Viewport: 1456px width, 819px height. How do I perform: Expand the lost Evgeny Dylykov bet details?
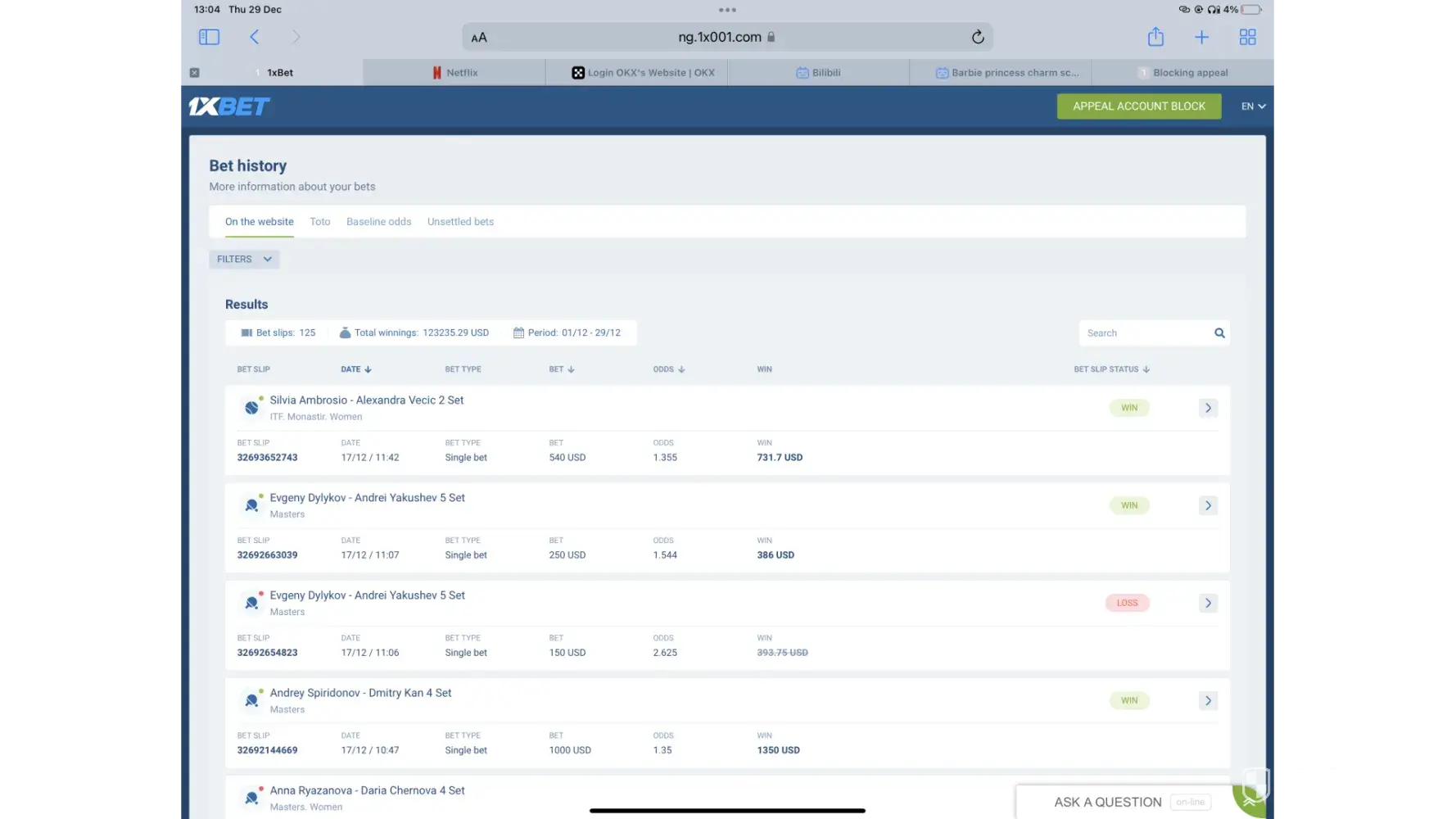pyautogui.click(x=1208, y=603)
